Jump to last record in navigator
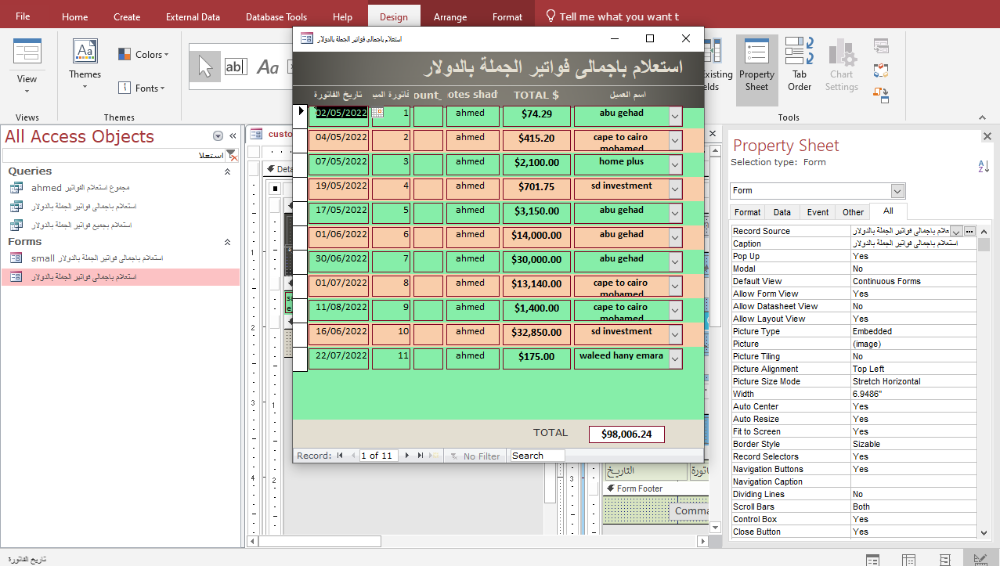 pyautogui.click(x=420, y=456)
